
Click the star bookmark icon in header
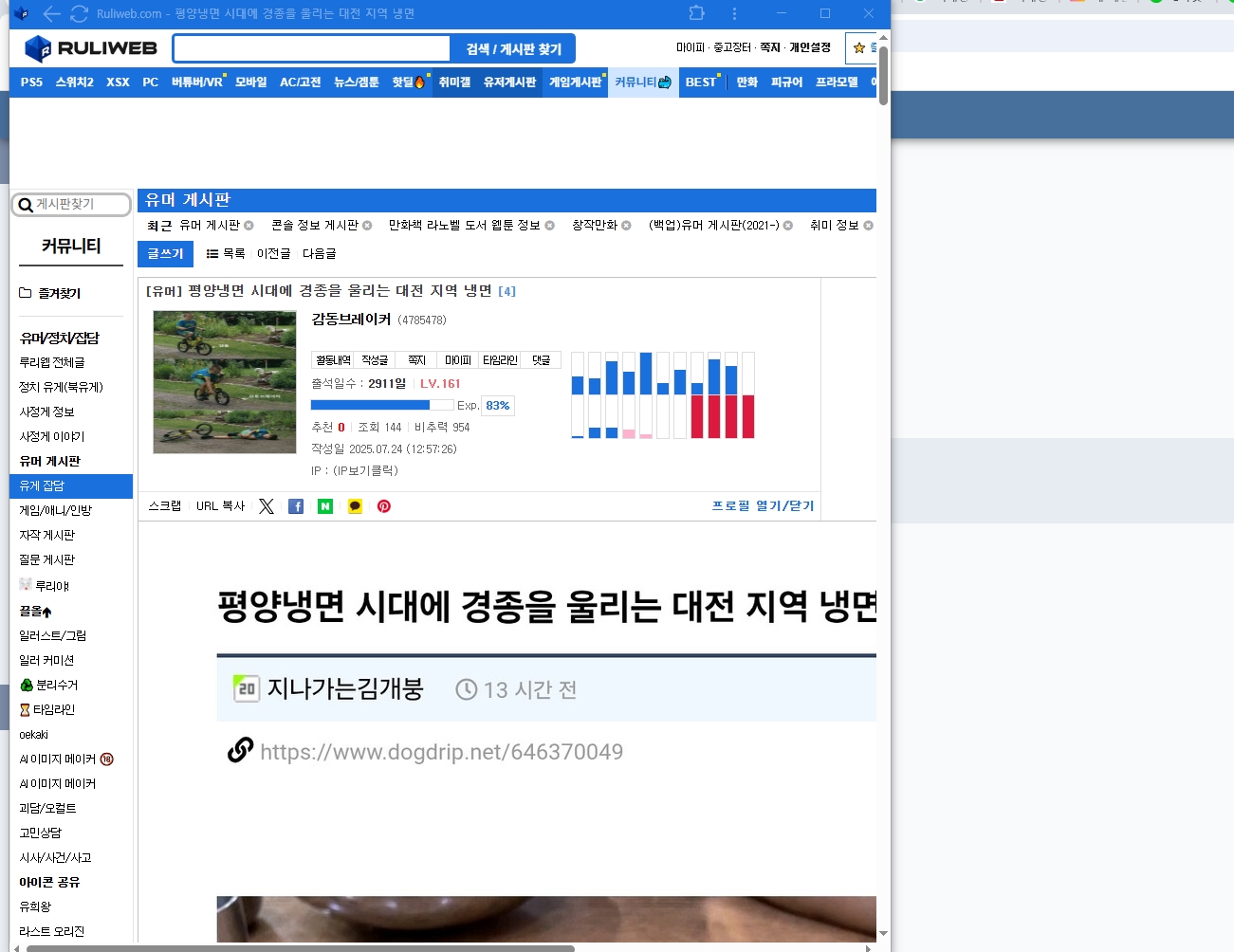pyautogui.click(x=859, y=48)
